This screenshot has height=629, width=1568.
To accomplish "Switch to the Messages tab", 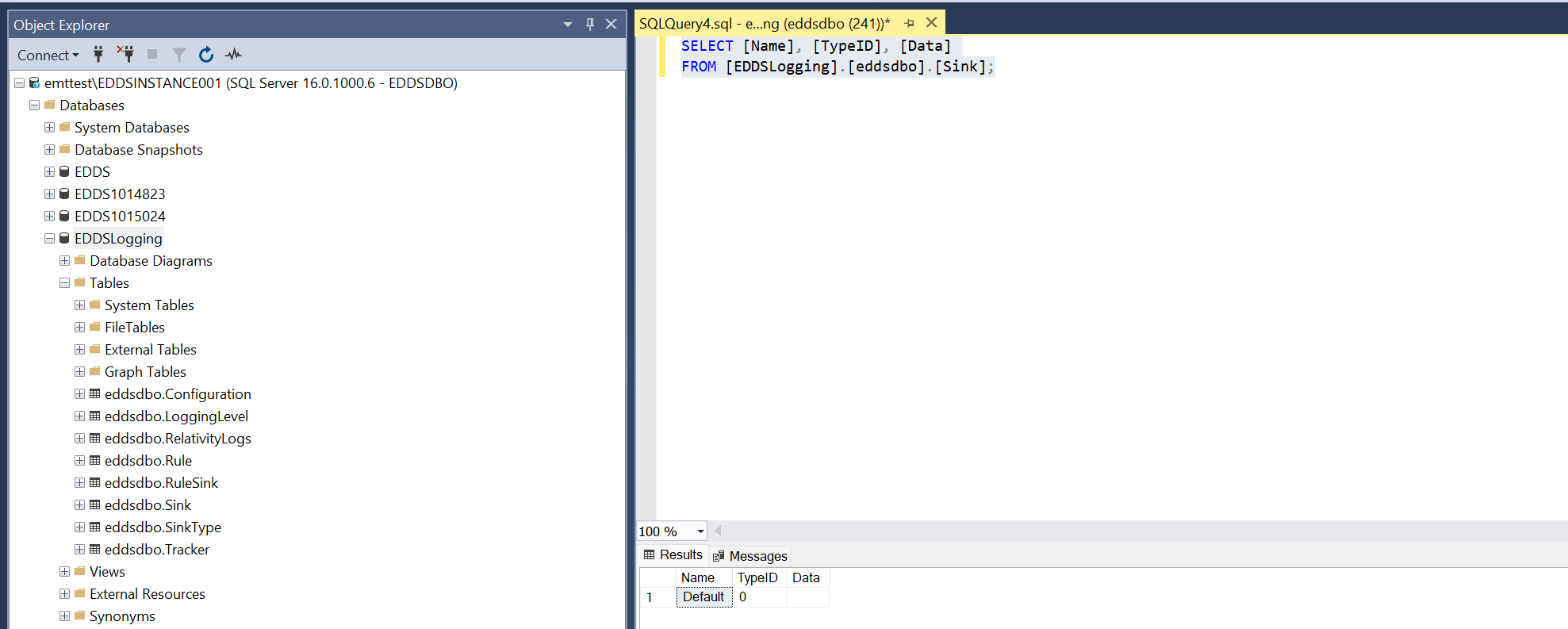I will tap(749, 556).
